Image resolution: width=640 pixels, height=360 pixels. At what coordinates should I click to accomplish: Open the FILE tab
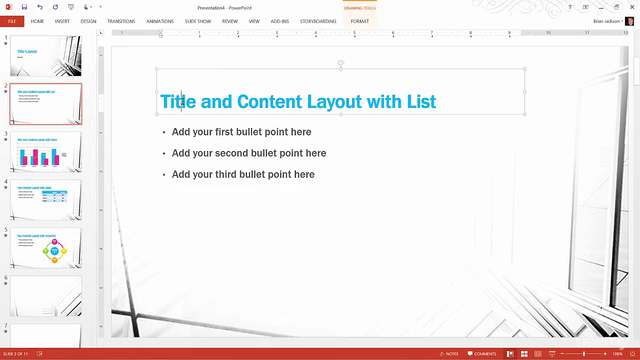(12, 21)
